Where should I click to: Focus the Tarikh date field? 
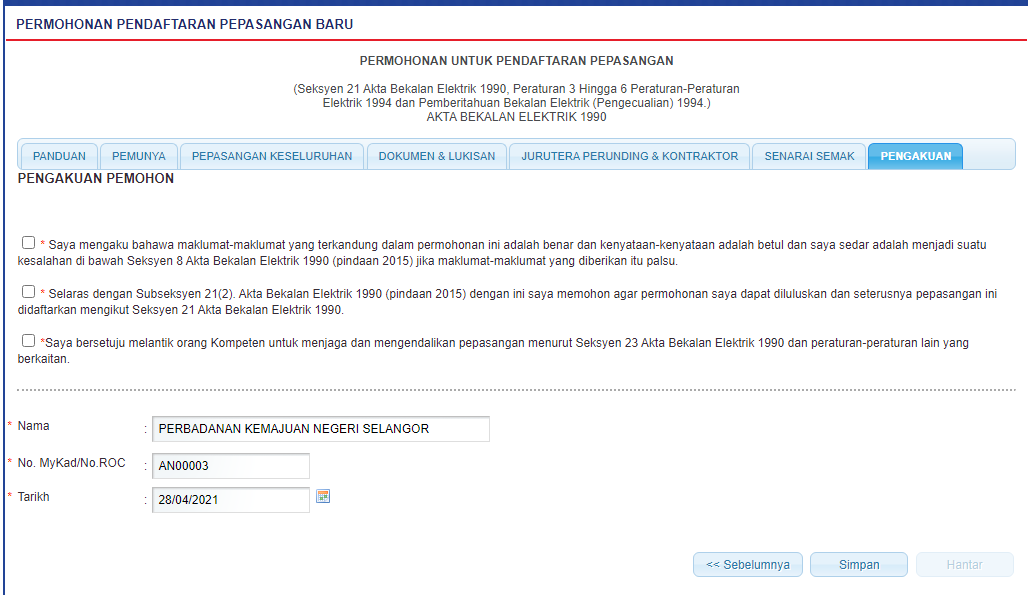231,500
